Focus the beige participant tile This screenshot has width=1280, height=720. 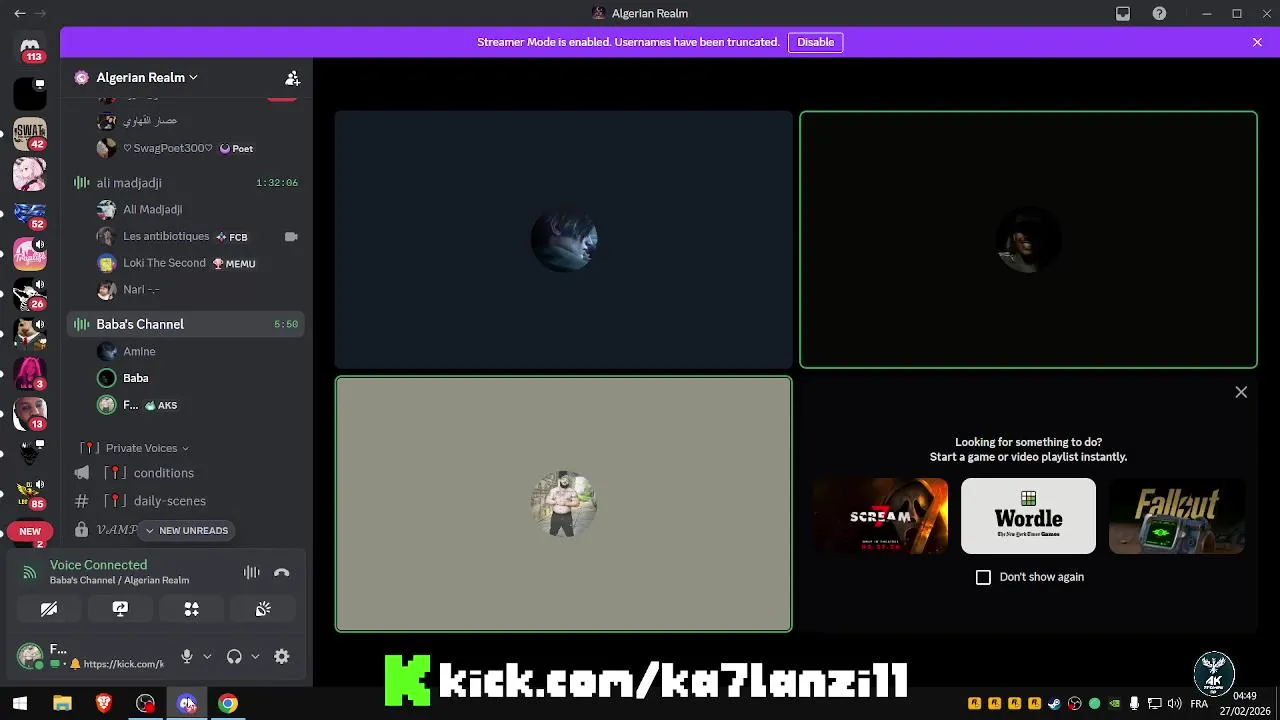(563, 504)
